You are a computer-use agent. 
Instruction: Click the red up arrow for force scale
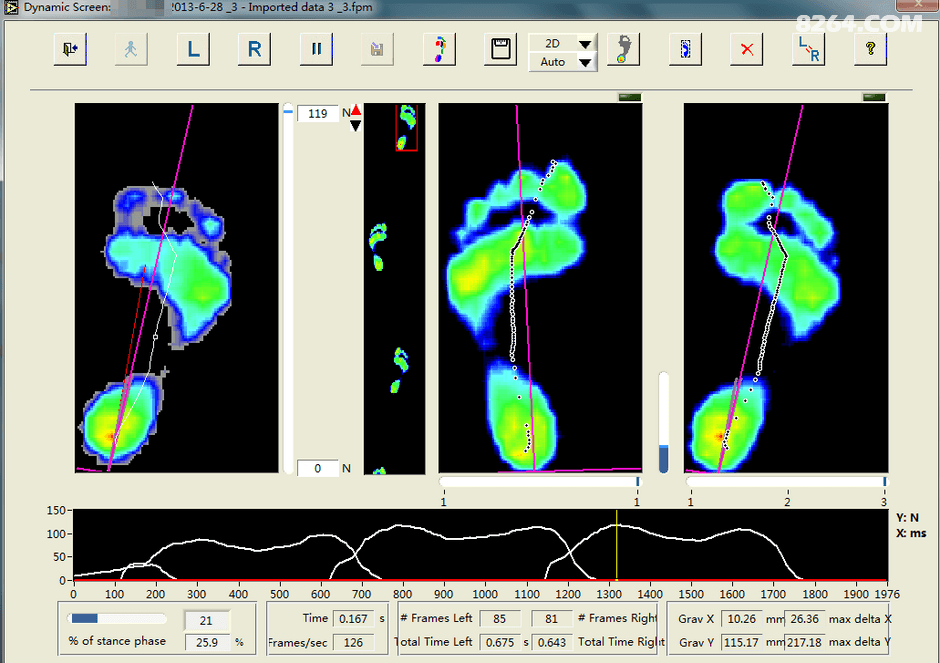tap(356, 110)
